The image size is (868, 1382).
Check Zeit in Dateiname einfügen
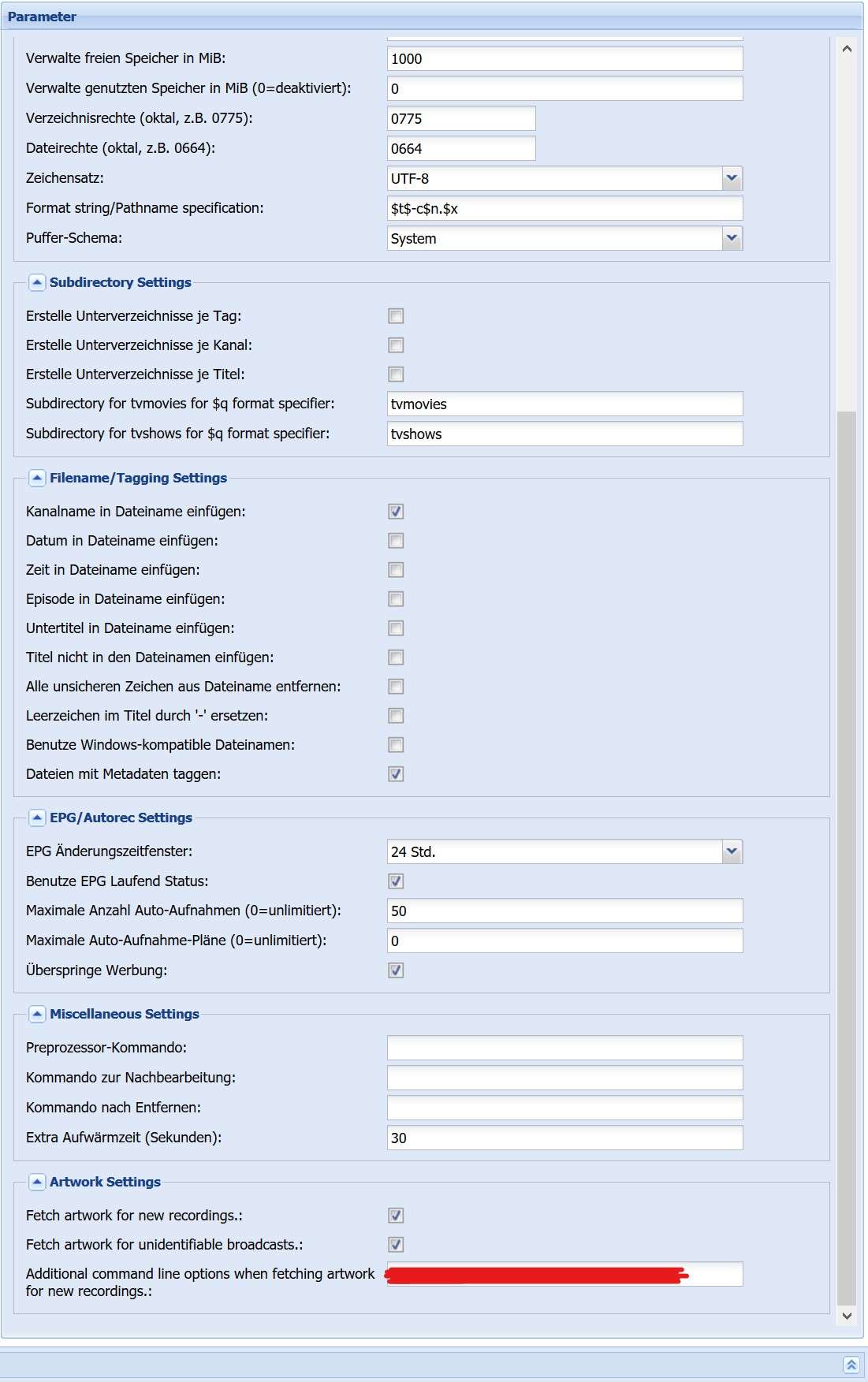[x=396, y=570]
